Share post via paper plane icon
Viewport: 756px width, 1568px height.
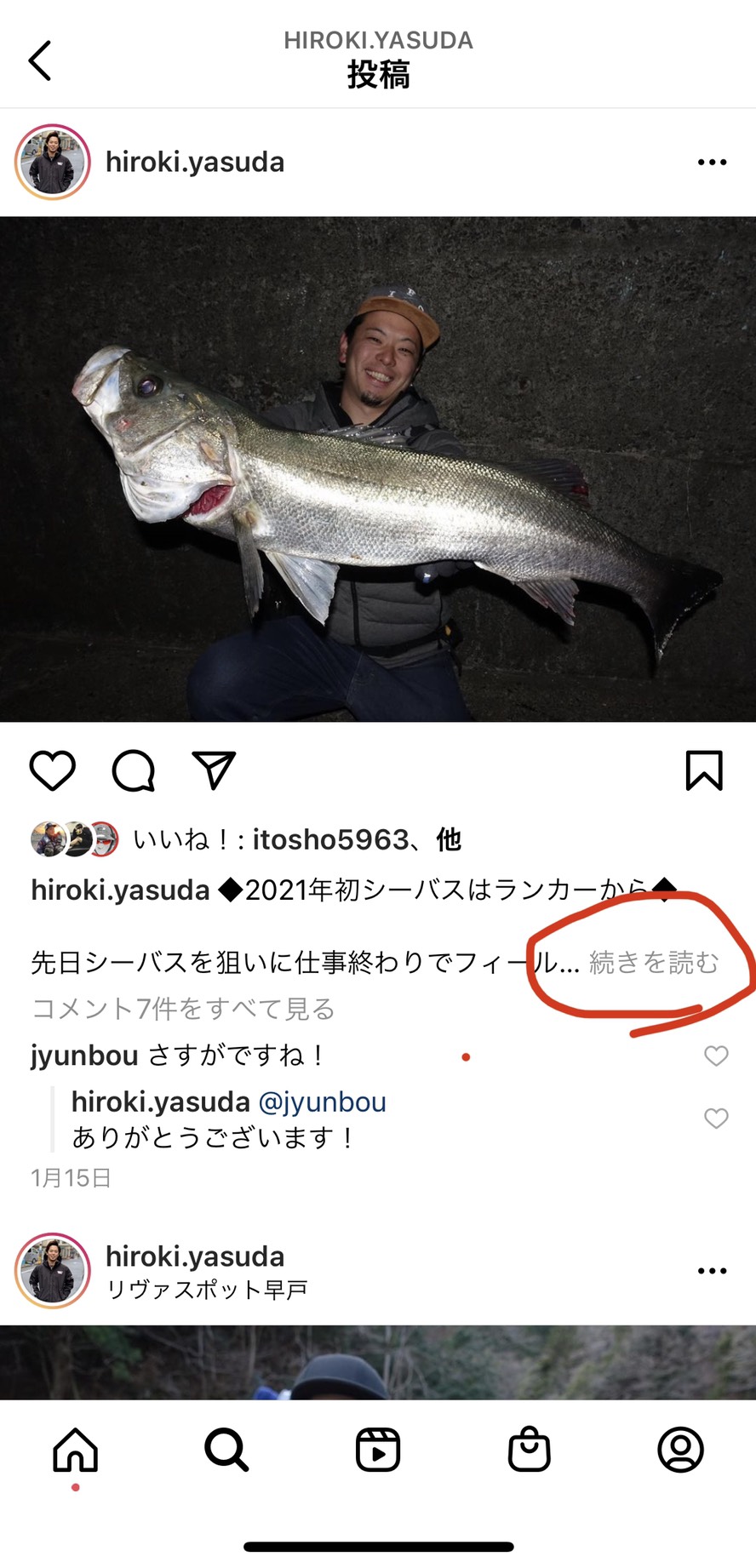[x=214, y=770]
